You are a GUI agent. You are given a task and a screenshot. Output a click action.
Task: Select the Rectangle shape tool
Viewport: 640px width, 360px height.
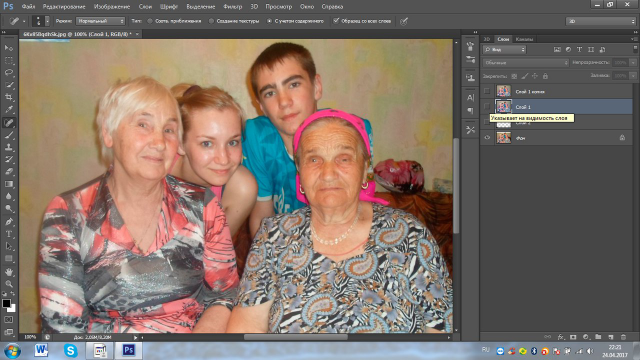click(x=9, y=258)
